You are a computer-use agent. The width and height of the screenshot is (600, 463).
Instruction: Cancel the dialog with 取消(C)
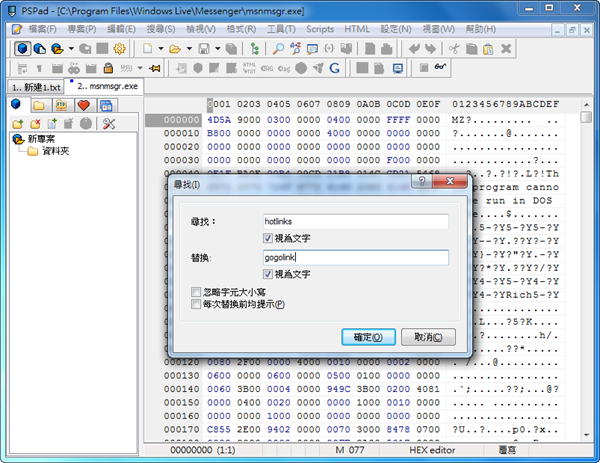coord(428,337)
